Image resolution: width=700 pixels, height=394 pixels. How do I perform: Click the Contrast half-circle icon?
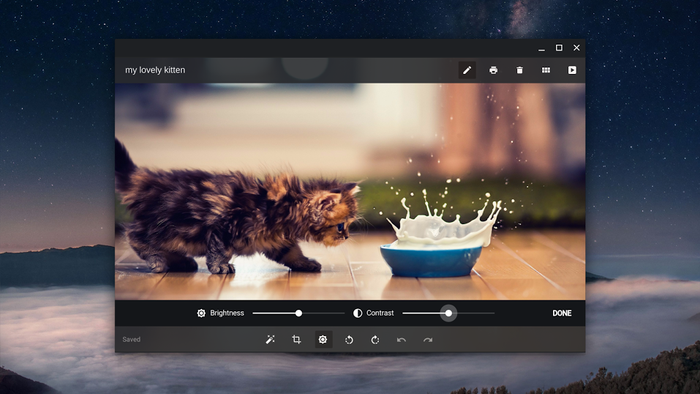[x=358, y=313]
